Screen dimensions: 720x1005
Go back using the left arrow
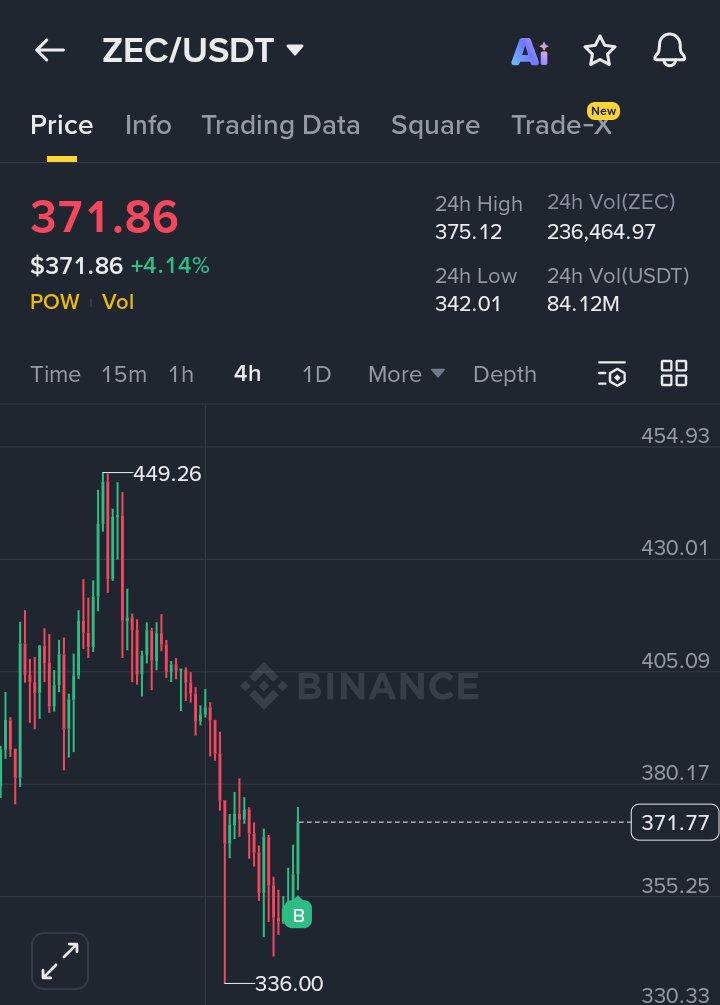49,50
